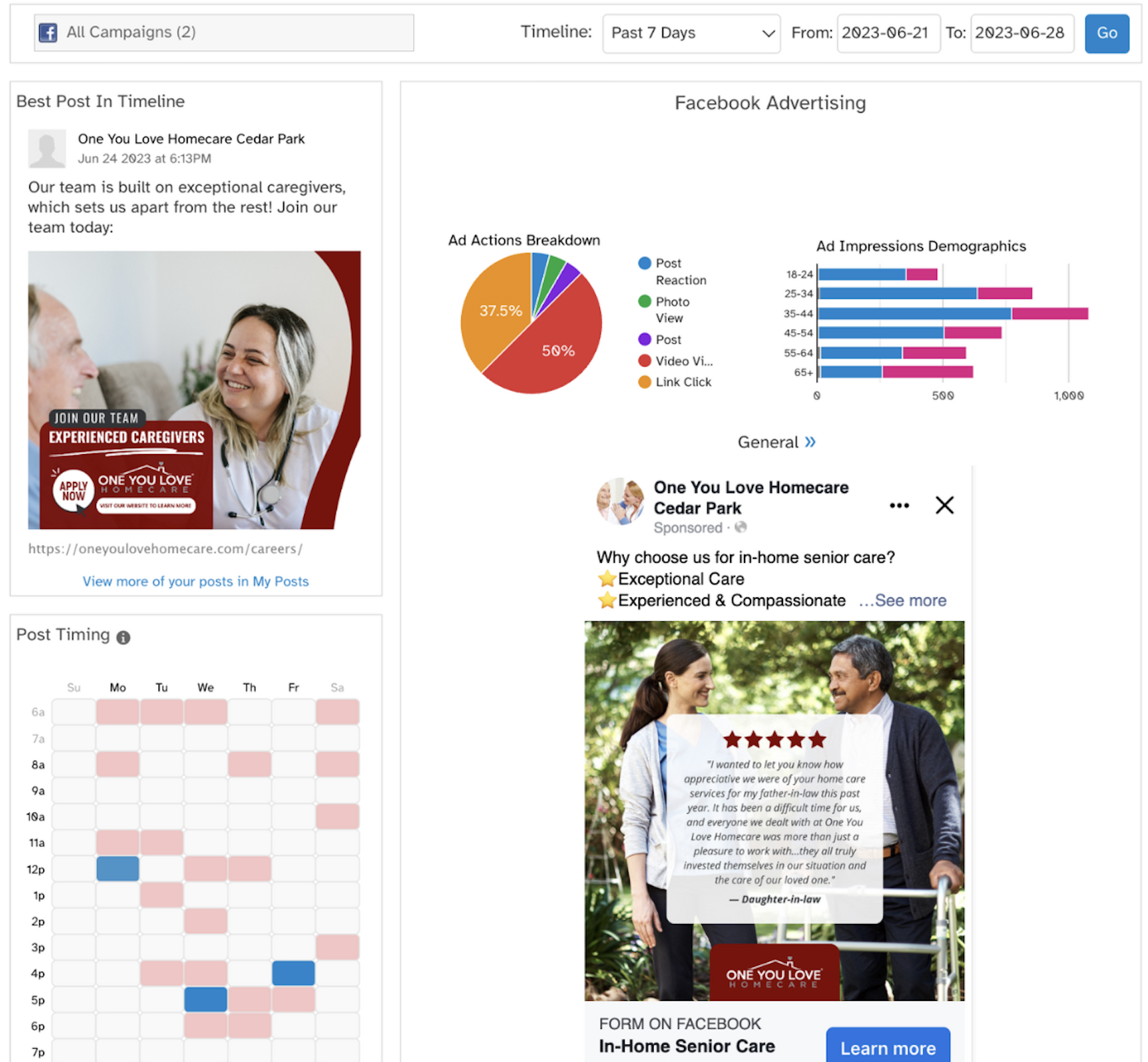Viewport: 1148px width, 1062px height.
Task: Open the ad's three-dot options menu
Action: (899, 506)
